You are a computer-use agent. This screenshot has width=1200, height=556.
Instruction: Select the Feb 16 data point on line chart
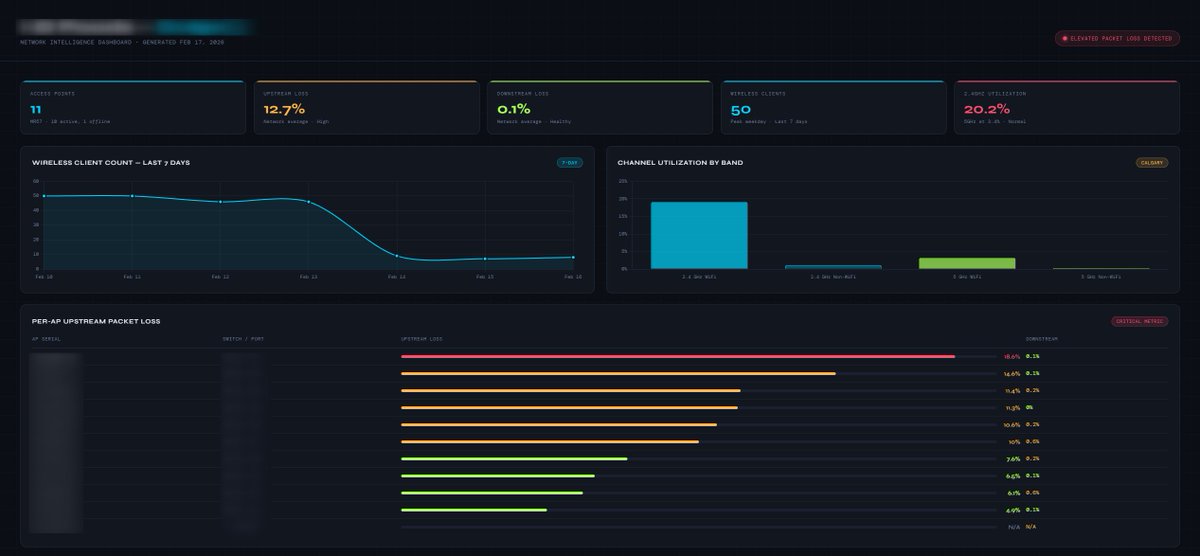573,257
